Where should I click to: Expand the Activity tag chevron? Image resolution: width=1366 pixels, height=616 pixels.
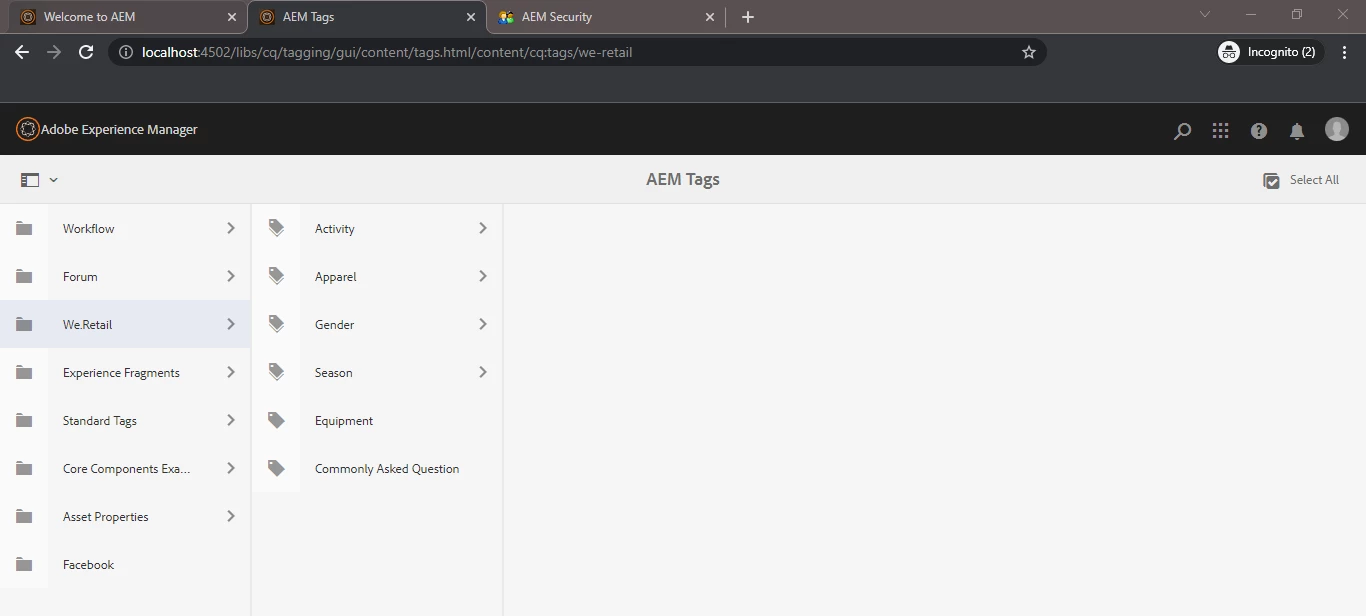(x=483, y=228)
